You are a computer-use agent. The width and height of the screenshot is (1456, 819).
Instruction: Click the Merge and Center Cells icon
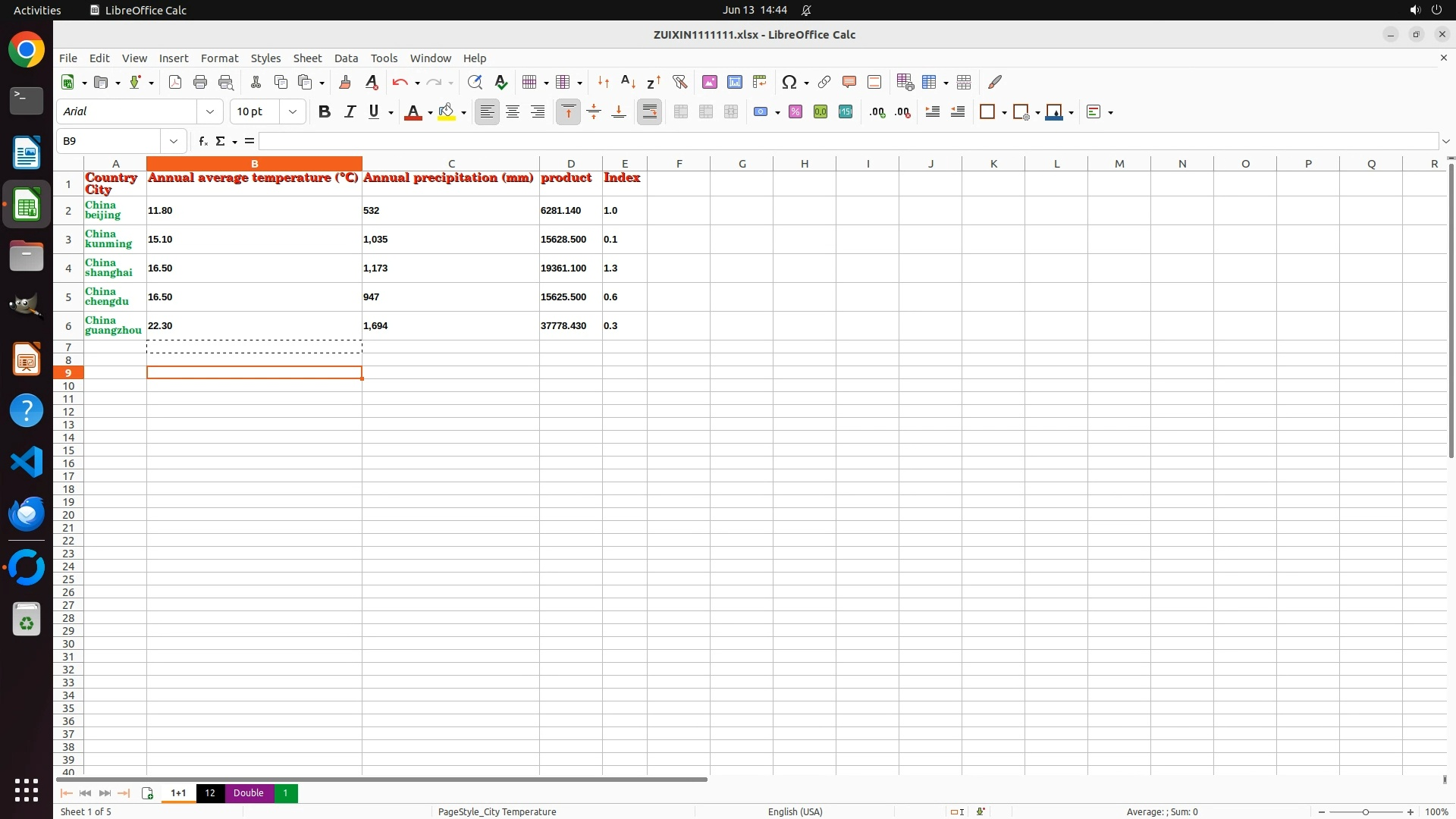click(680, 112)
